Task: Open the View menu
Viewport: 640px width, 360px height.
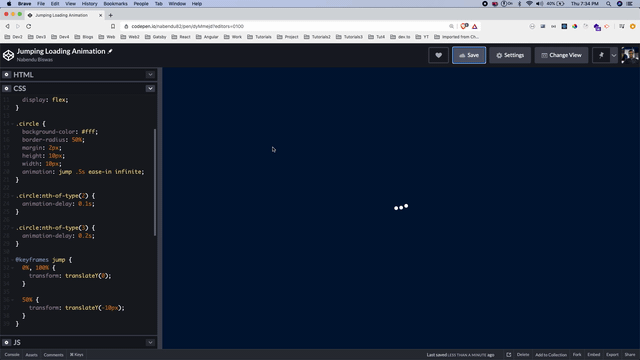Action: (x=70, y=4)
